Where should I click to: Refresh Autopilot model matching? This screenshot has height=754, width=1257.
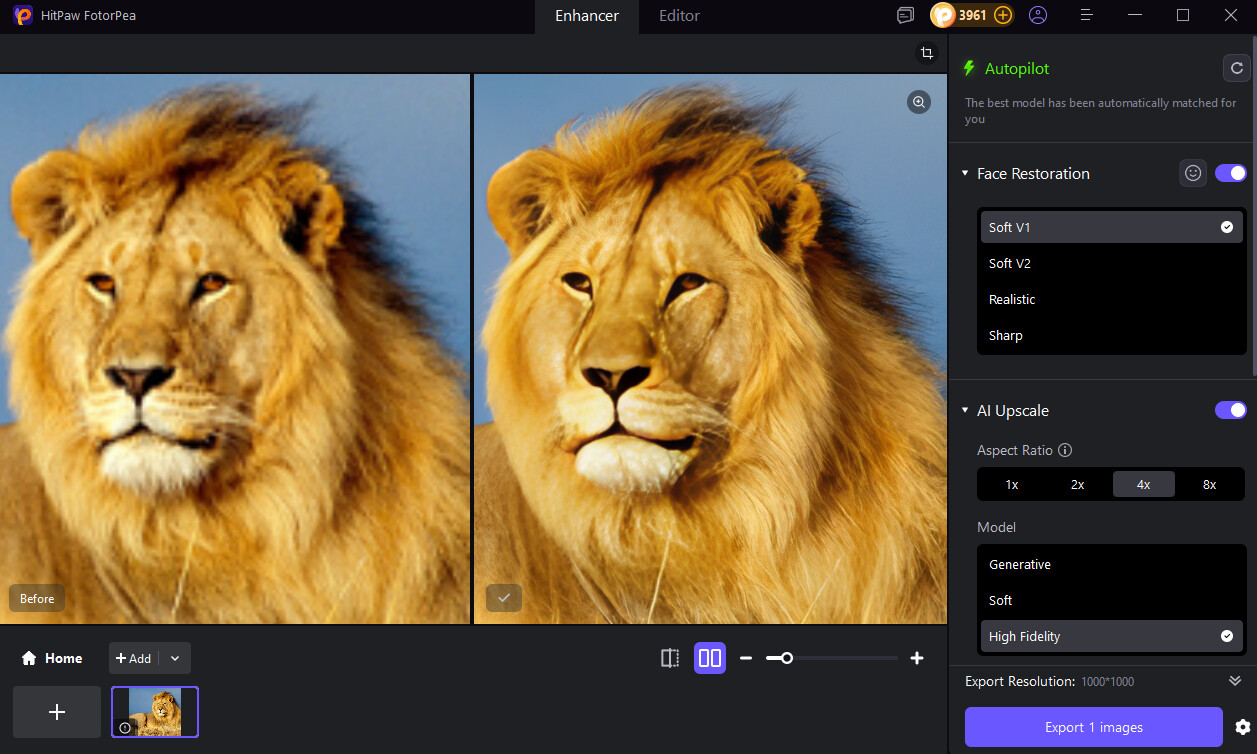click(x=1237, y=68)
